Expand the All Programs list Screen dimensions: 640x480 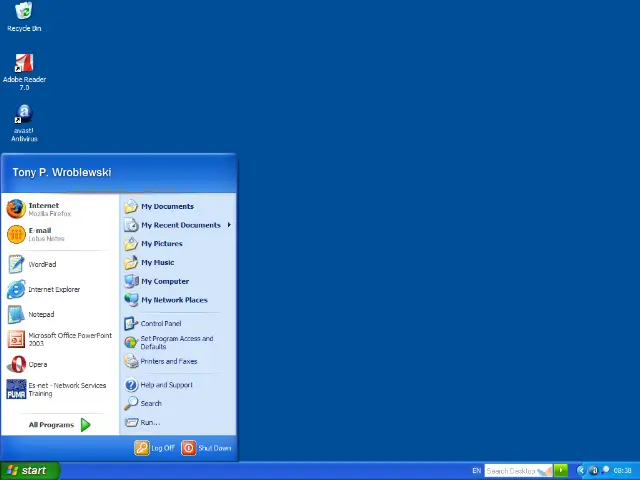59,425
